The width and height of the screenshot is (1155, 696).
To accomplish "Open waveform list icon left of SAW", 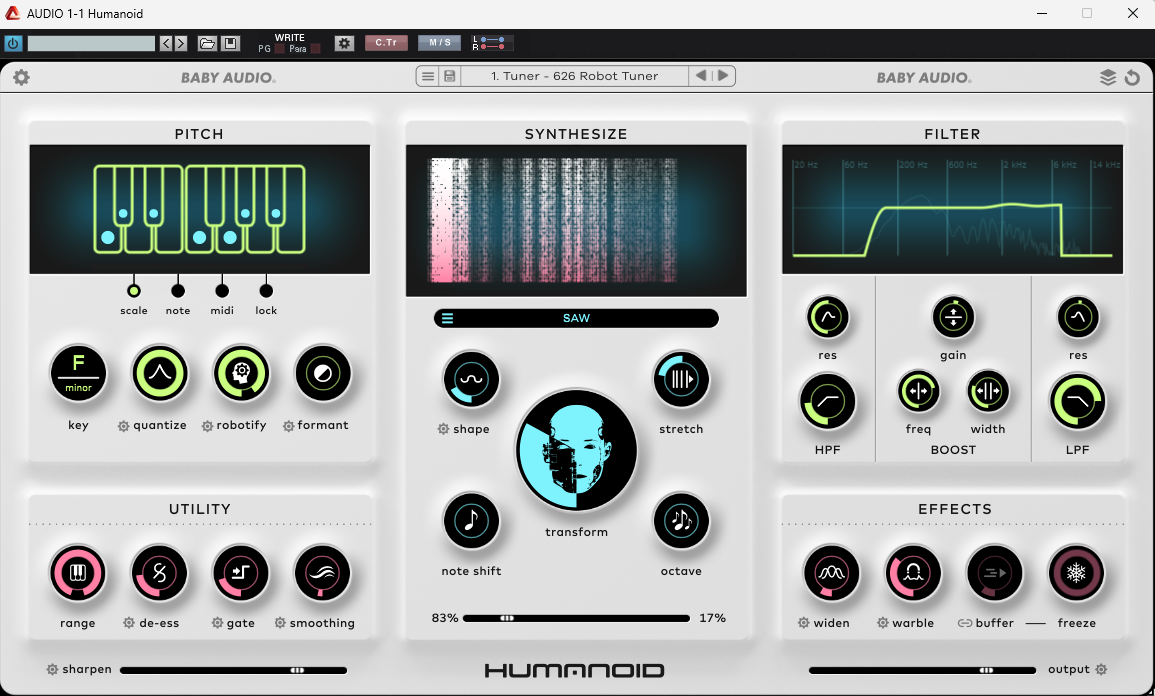I will (x=447, y=318).
